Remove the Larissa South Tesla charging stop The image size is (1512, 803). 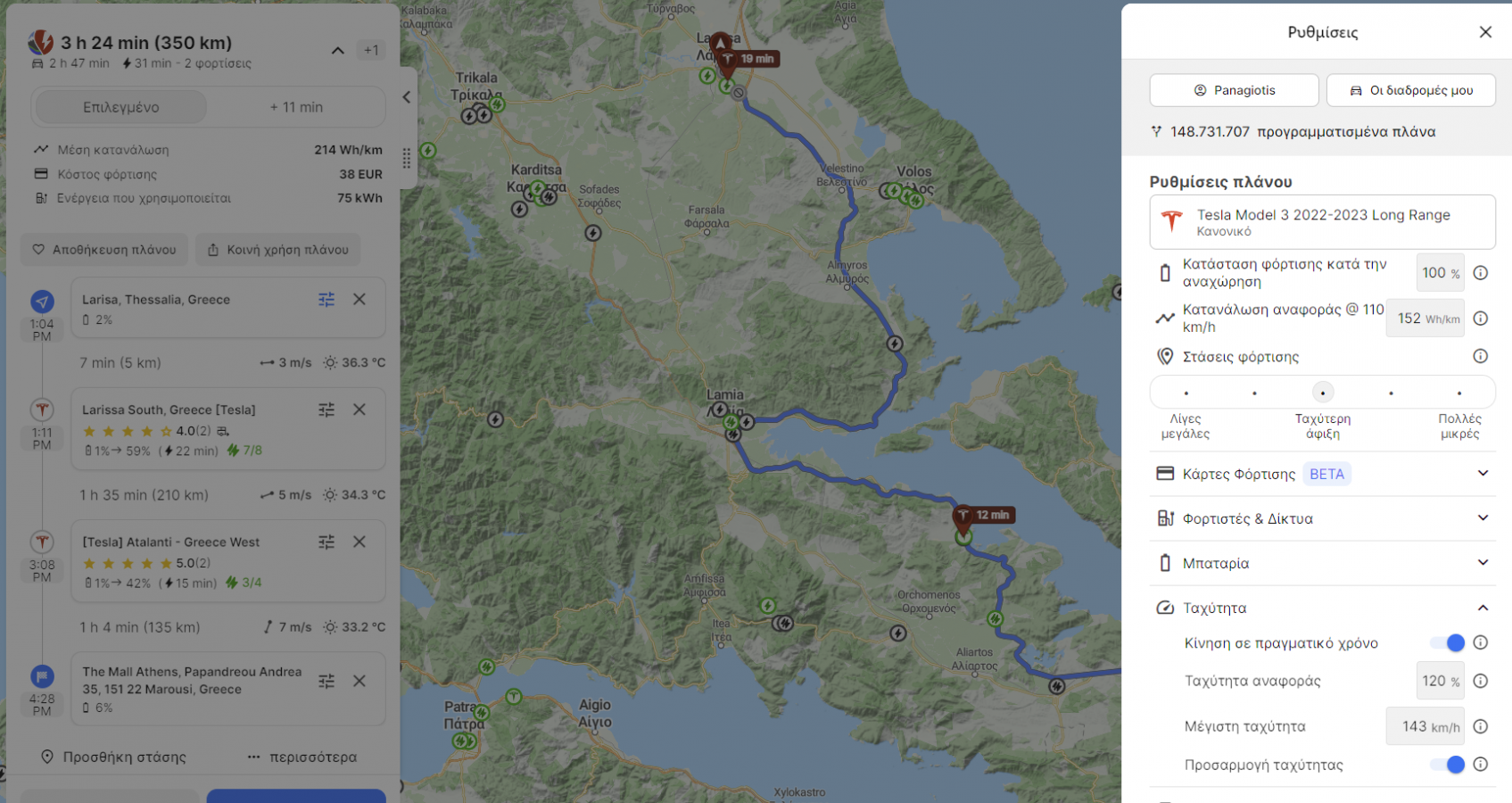(x=359, y=410)
